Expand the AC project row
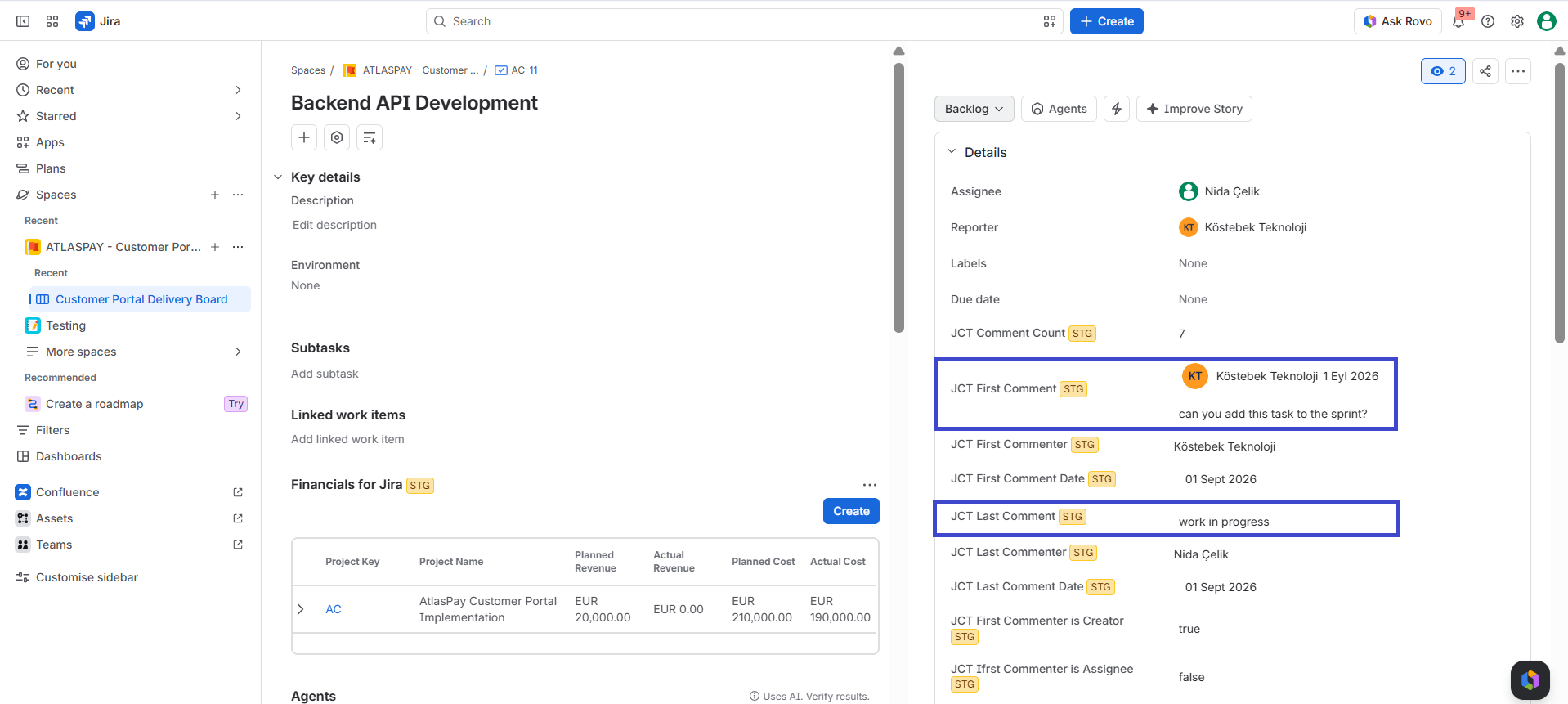Screen dimensions: 1568x704 [x=301, y=609]
